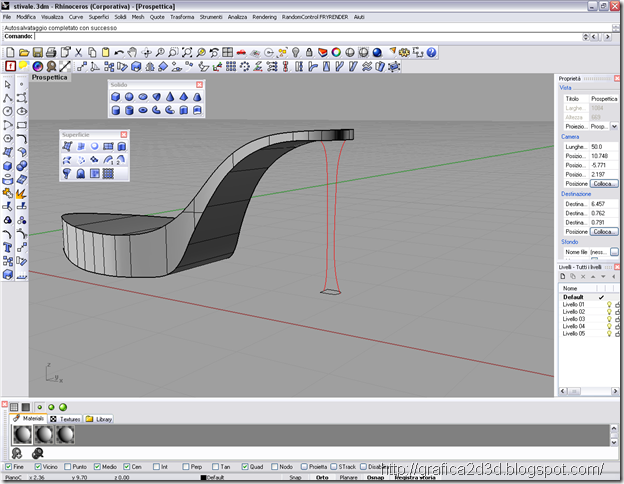Toggle Osnap in the status bar
The width and height of the screenshot is (624, 484).
(375, 478)
